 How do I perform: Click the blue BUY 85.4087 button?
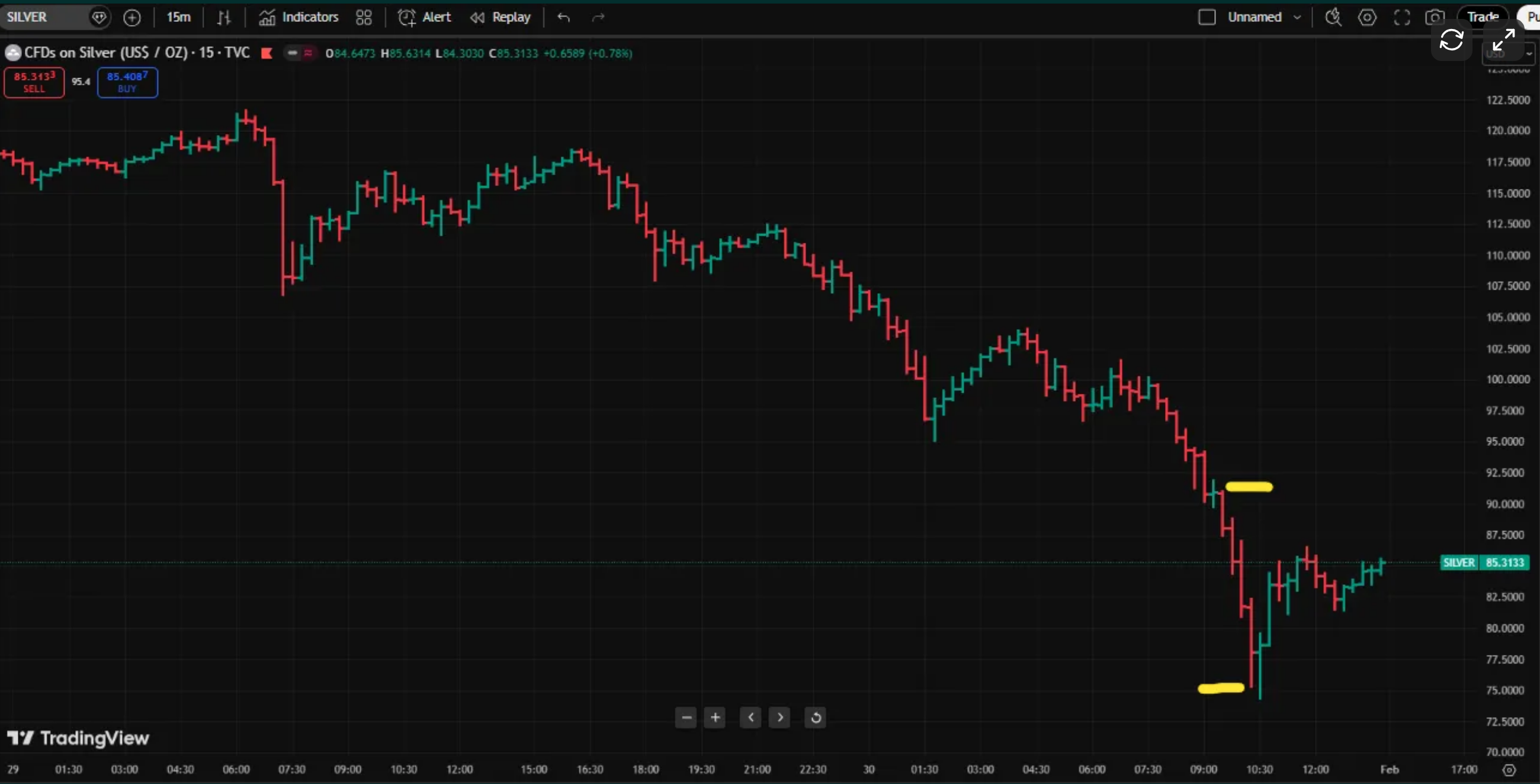[x=127, y=82]
